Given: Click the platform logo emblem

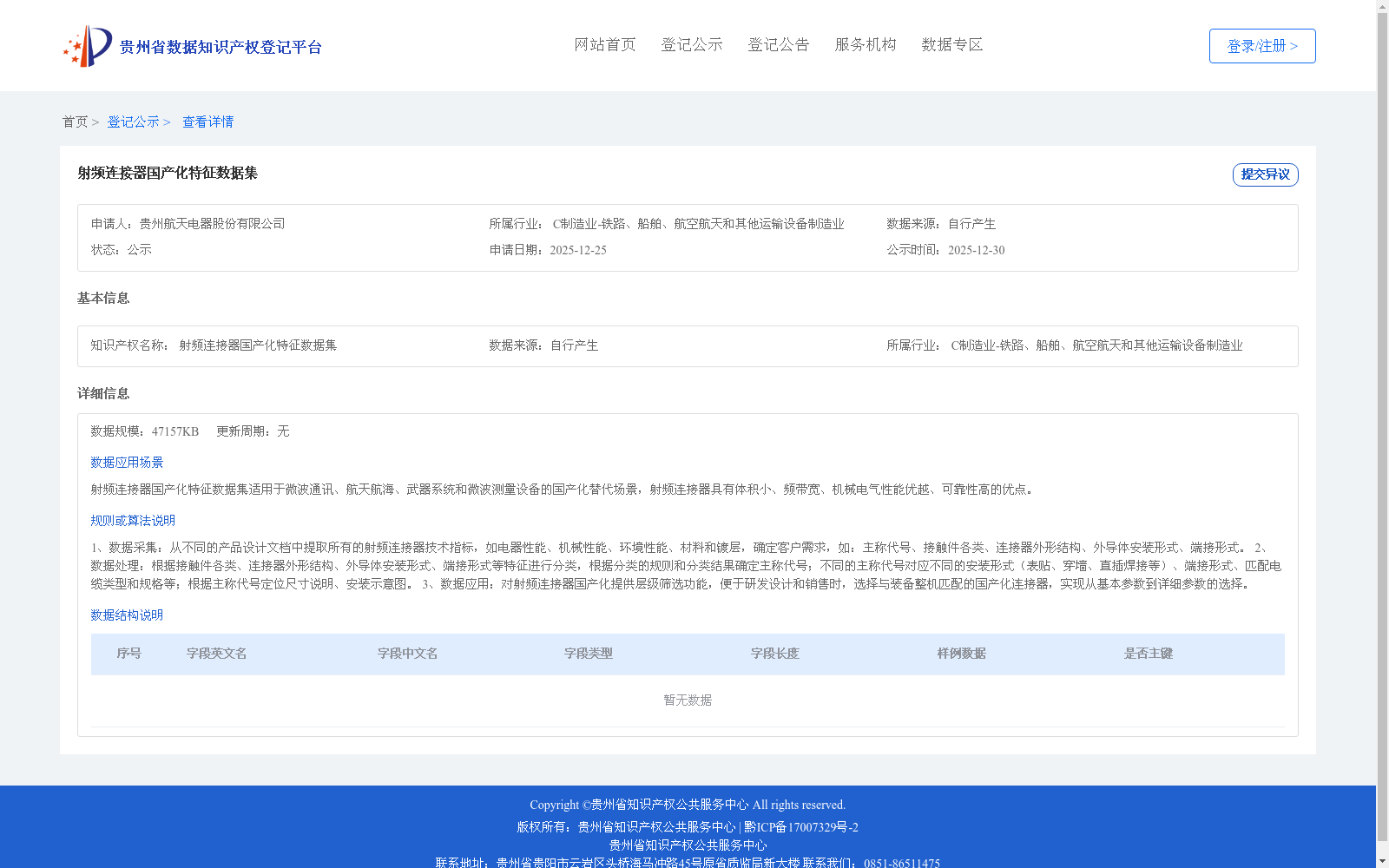Looking at the screenshot, I should click(88, 46).
